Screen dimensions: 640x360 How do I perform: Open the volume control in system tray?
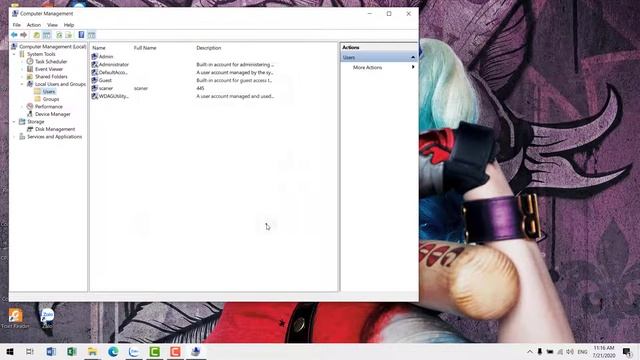point(570,351)
